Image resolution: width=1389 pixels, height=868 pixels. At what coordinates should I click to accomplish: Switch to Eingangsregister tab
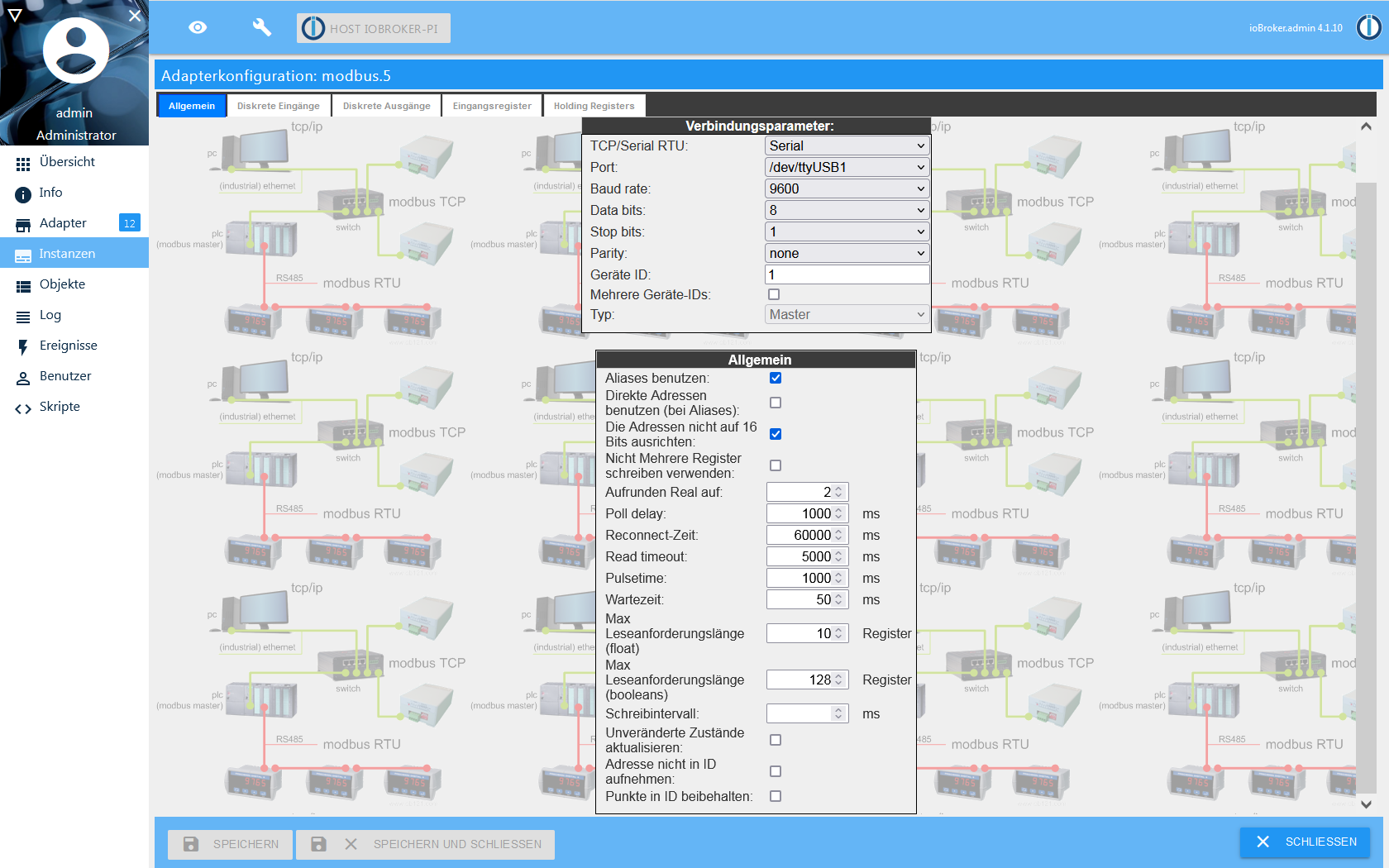[x=492, y=106]
